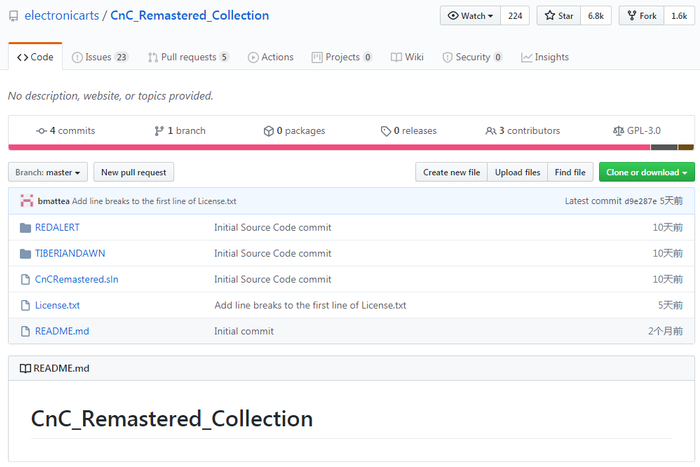Go to the Insights tab
Screen dimensions: 700x467
point(545,57)
